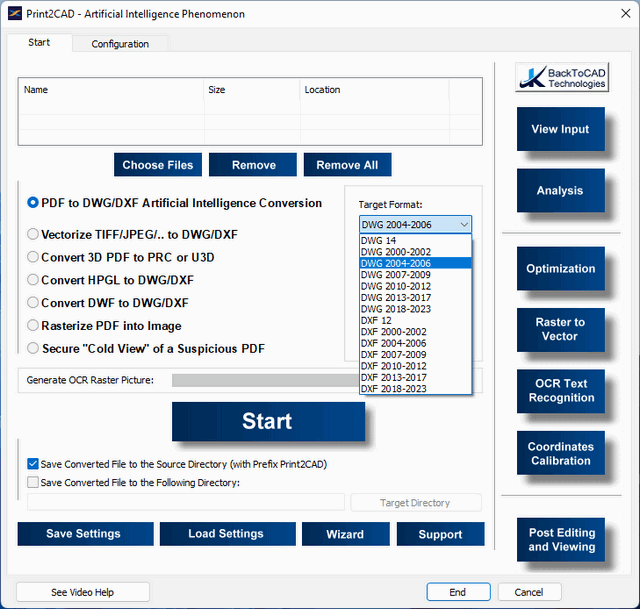Choose DWG 2018-2023 from format list
Image resolution: width=640 pixels, height=609 pixels.
click(x=394, y=310)
